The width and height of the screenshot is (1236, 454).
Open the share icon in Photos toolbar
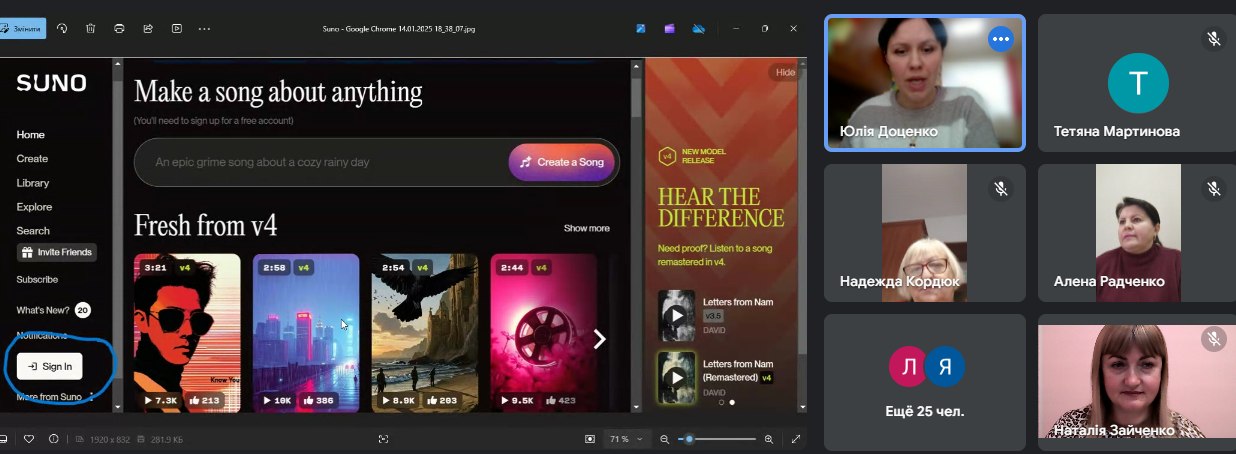pos(148,29)
